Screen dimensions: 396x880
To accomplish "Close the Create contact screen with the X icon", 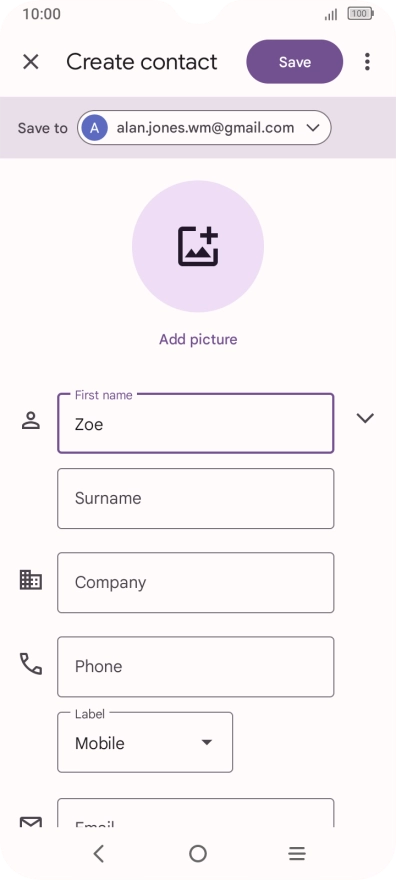I will point(31,62).
